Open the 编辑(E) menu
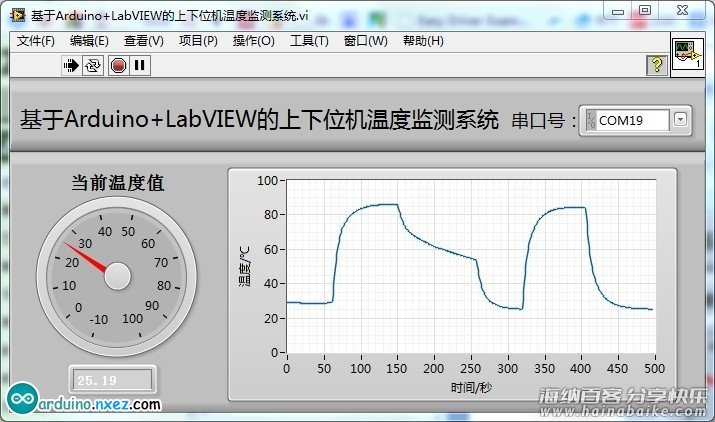This screenshot has height=422, width=715. pos(89,41)
